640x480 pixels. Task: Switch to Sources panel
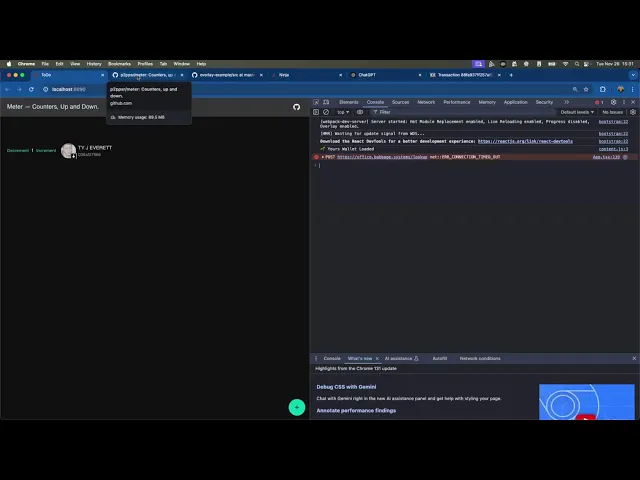tap(400, 102)
